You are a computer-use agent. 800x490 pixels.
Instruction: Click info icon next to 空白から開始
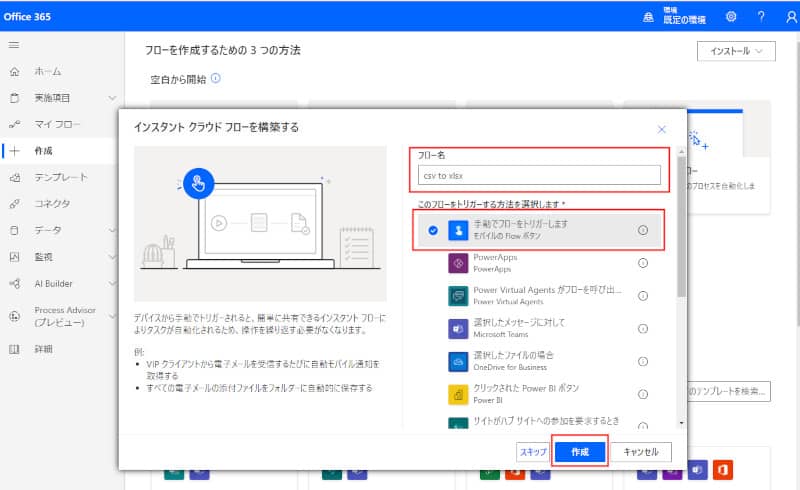click(216, 78)
